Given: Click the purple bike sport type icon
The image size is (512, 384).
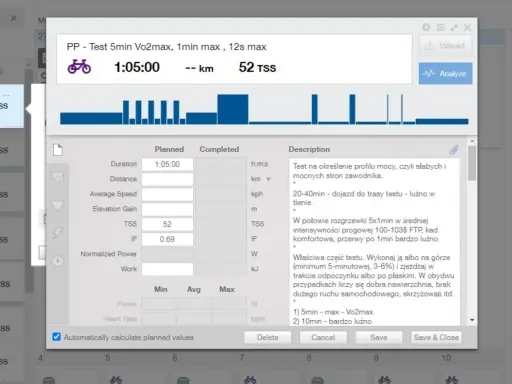Looking at the screenshot, I should (x=79, y=67).
